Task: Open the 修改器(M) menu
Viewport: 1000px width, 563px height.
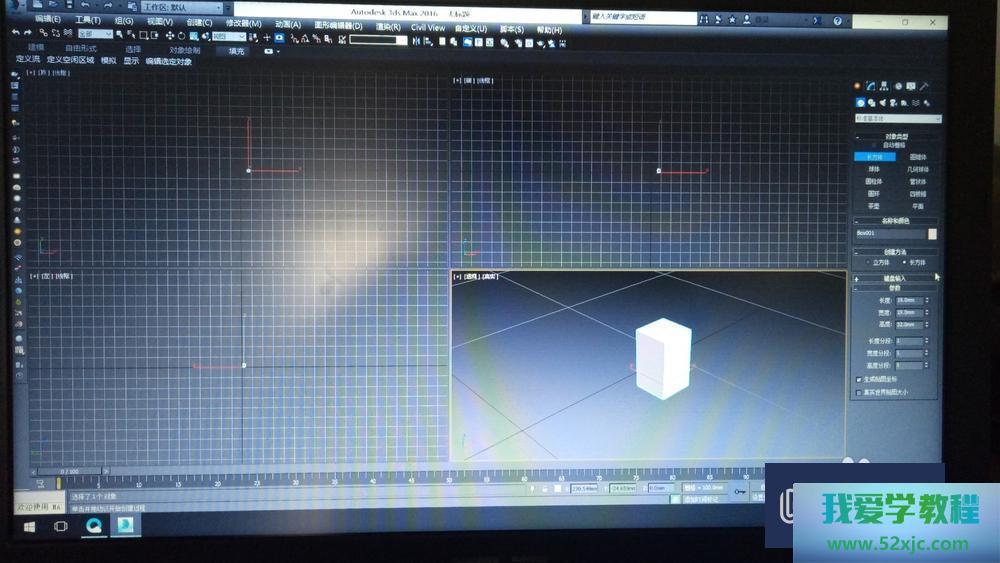Action: point(244,23)
